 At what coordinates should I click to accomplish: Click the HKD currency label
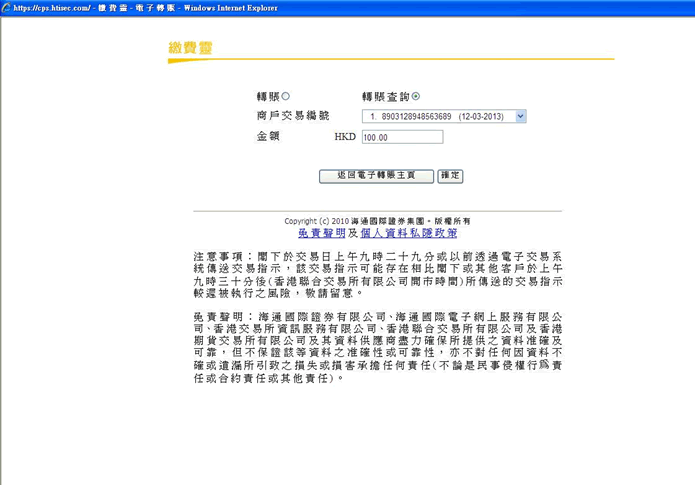point(345,137)
